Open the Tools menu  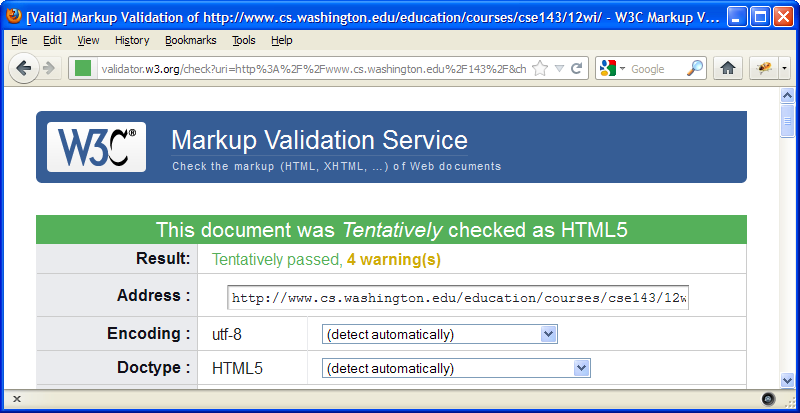point(243,40)
